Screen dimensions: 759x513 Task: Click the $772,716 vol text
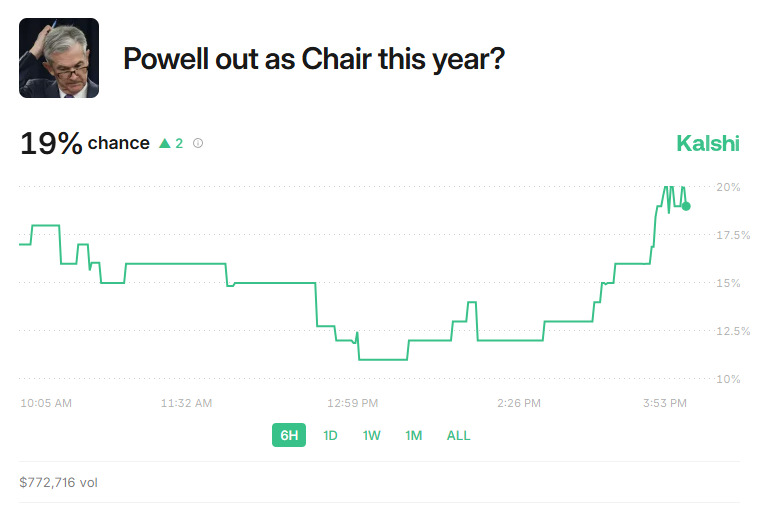59,483
